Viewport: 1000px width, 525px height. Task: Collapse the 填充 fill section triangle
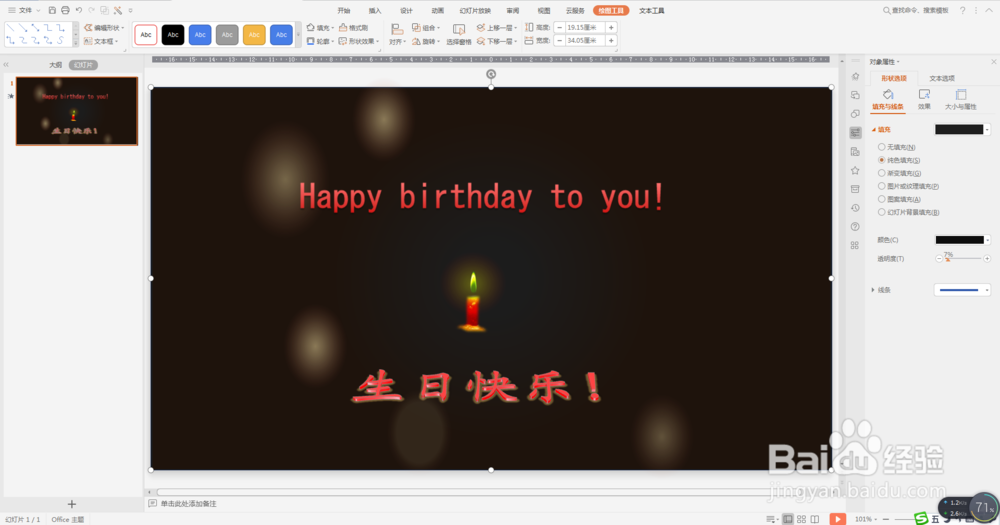(874, 129)
